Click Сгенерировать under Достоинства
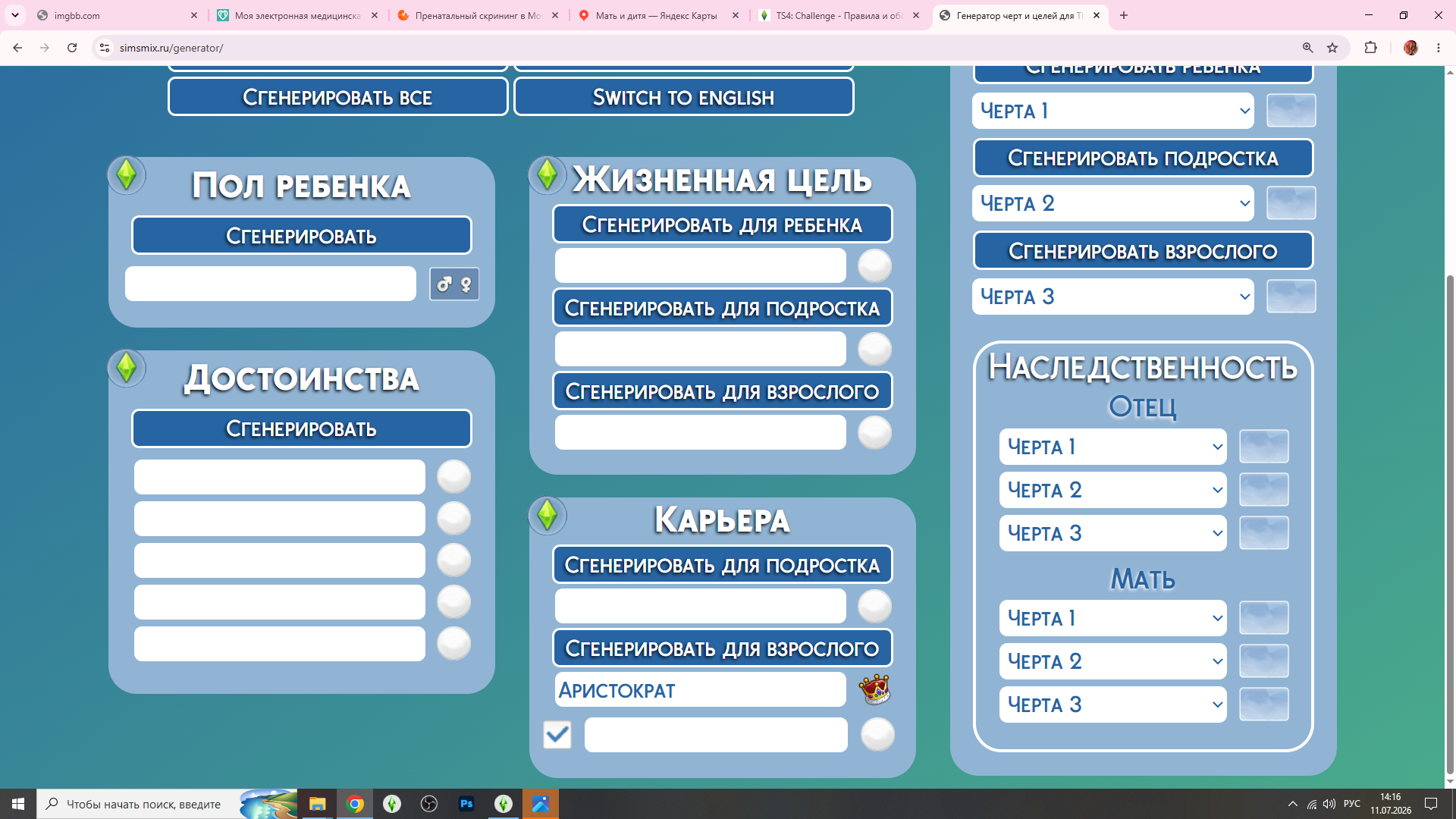1456x819 pixels. click(302, 428)
